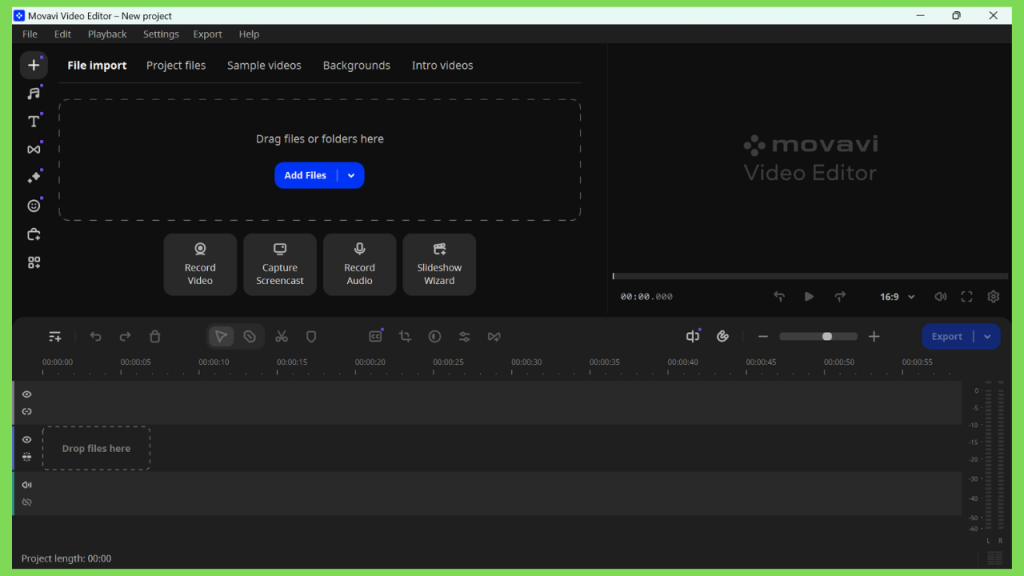Open the Sounds music note sidebar icon

pos(33,93)
